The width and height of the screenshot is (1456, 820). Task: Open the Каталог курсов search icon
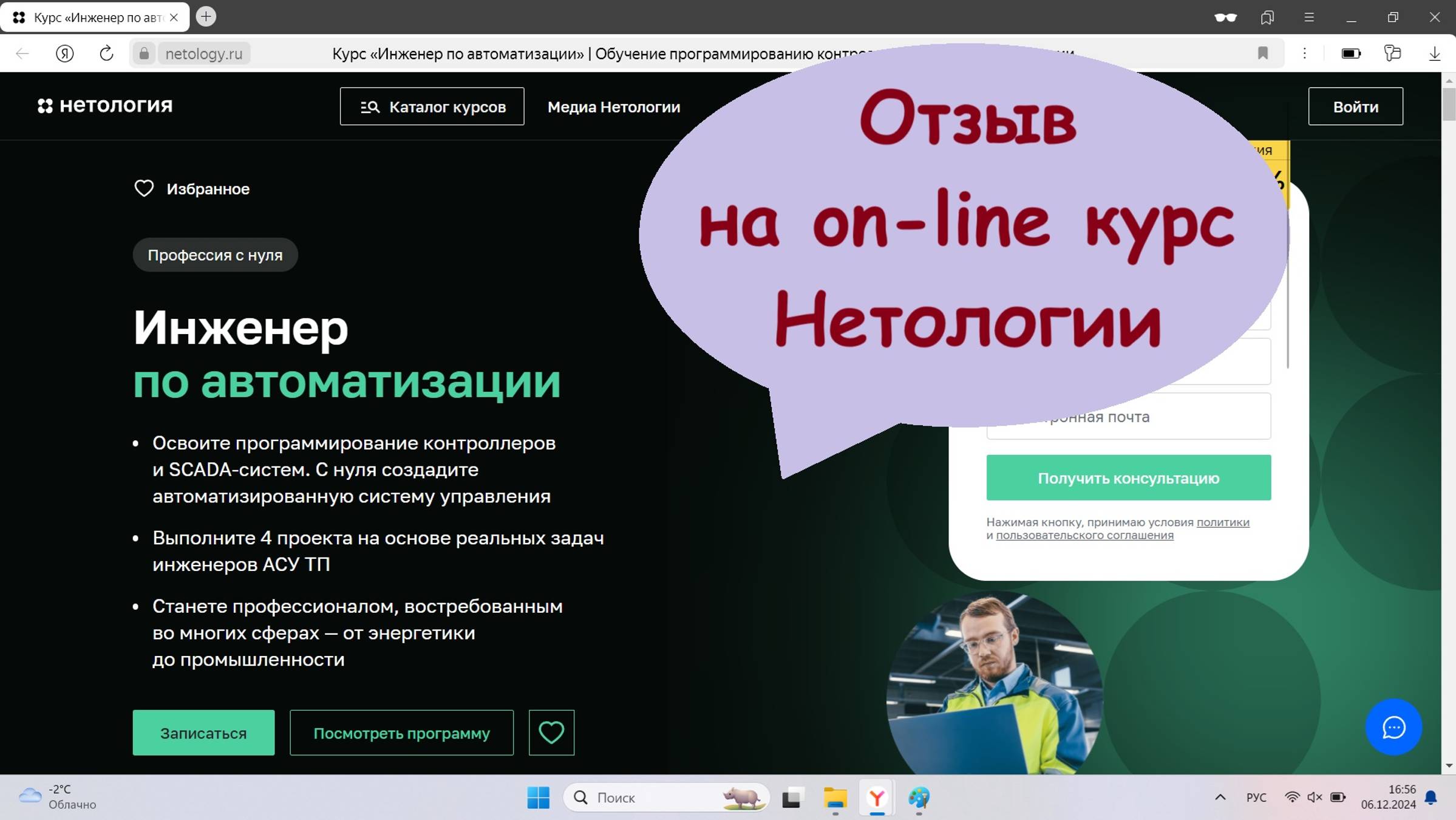point(369,106)
